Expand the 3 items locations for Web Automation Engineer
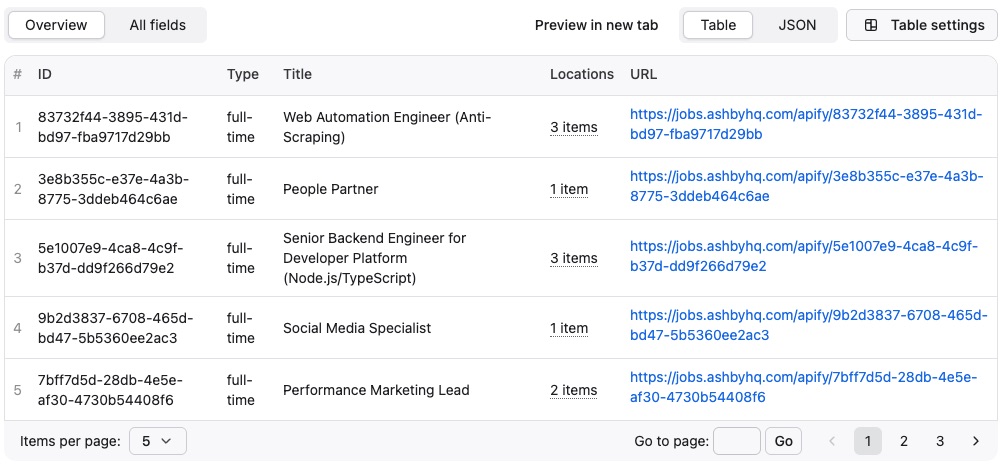Screen dimensions: 1004x465 point(573,127)
